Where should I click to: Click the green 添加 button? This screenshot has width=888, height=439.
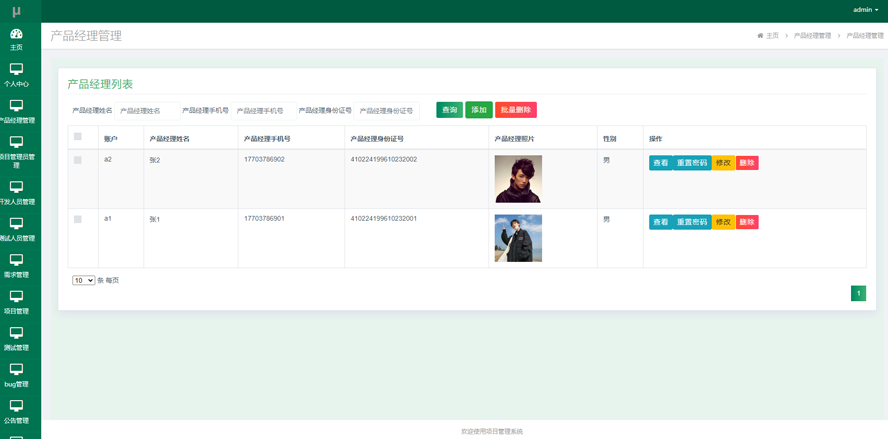click(x=479, y=110)
